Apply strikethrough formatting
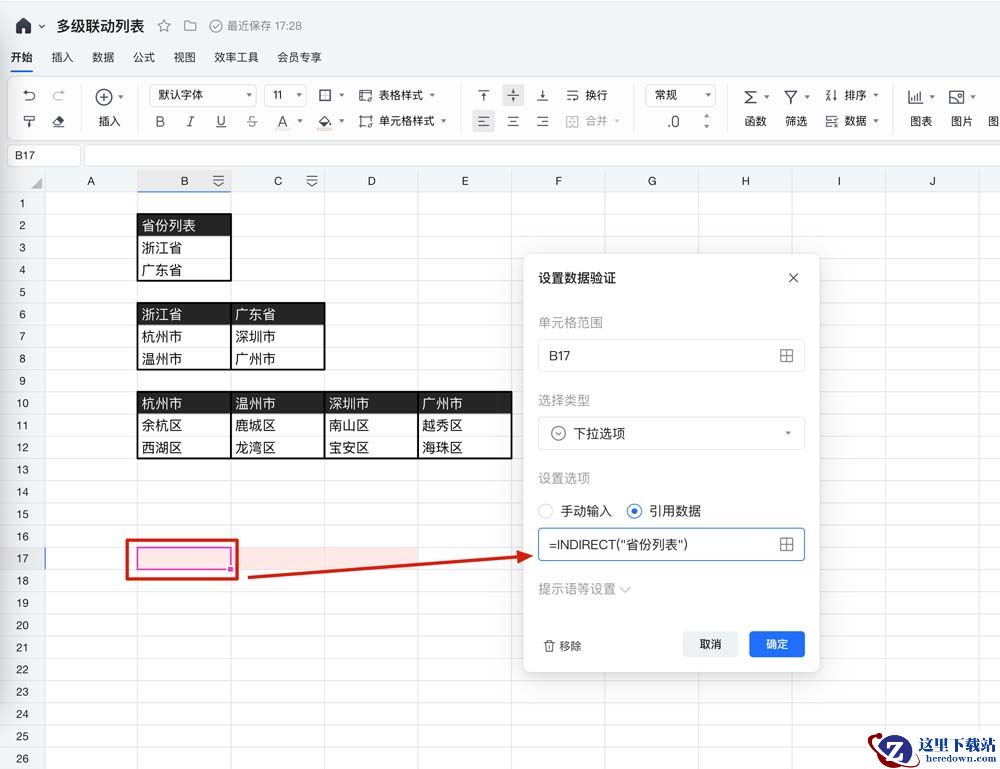The height and width of the screenshot is (769, 1000). tap(251, 121)
